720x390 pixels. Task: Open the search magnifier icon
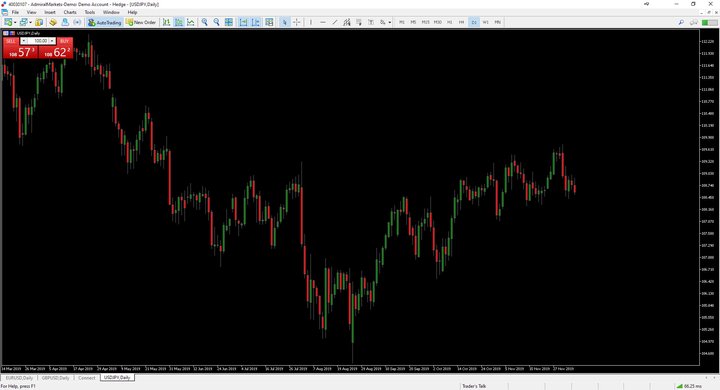[x=681, y=22]
